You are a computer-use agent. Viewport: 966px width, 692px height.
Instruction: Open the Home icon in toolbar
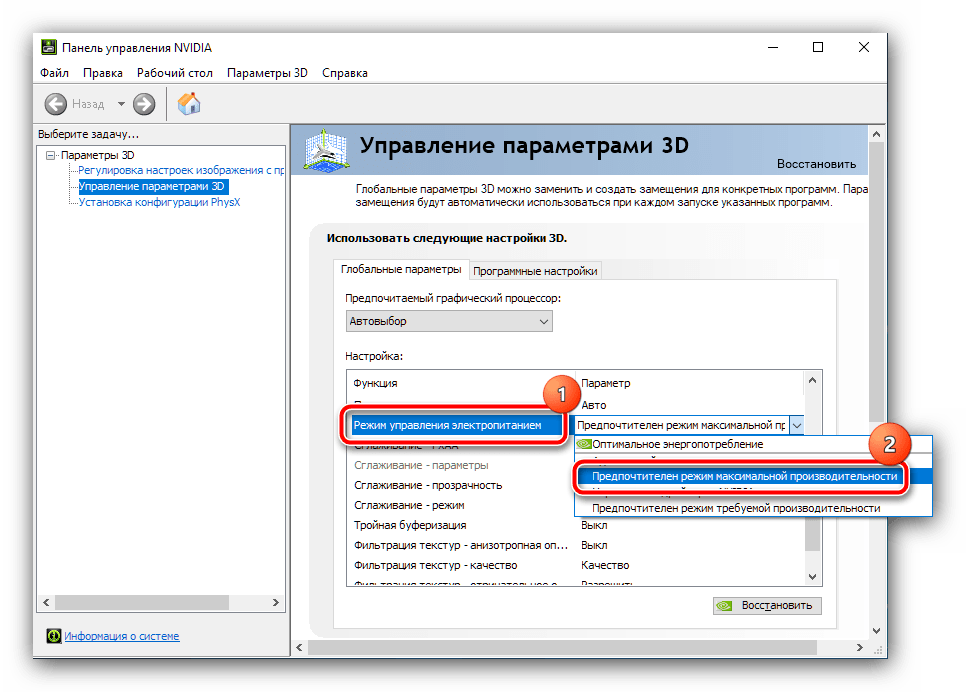(189, 104)
